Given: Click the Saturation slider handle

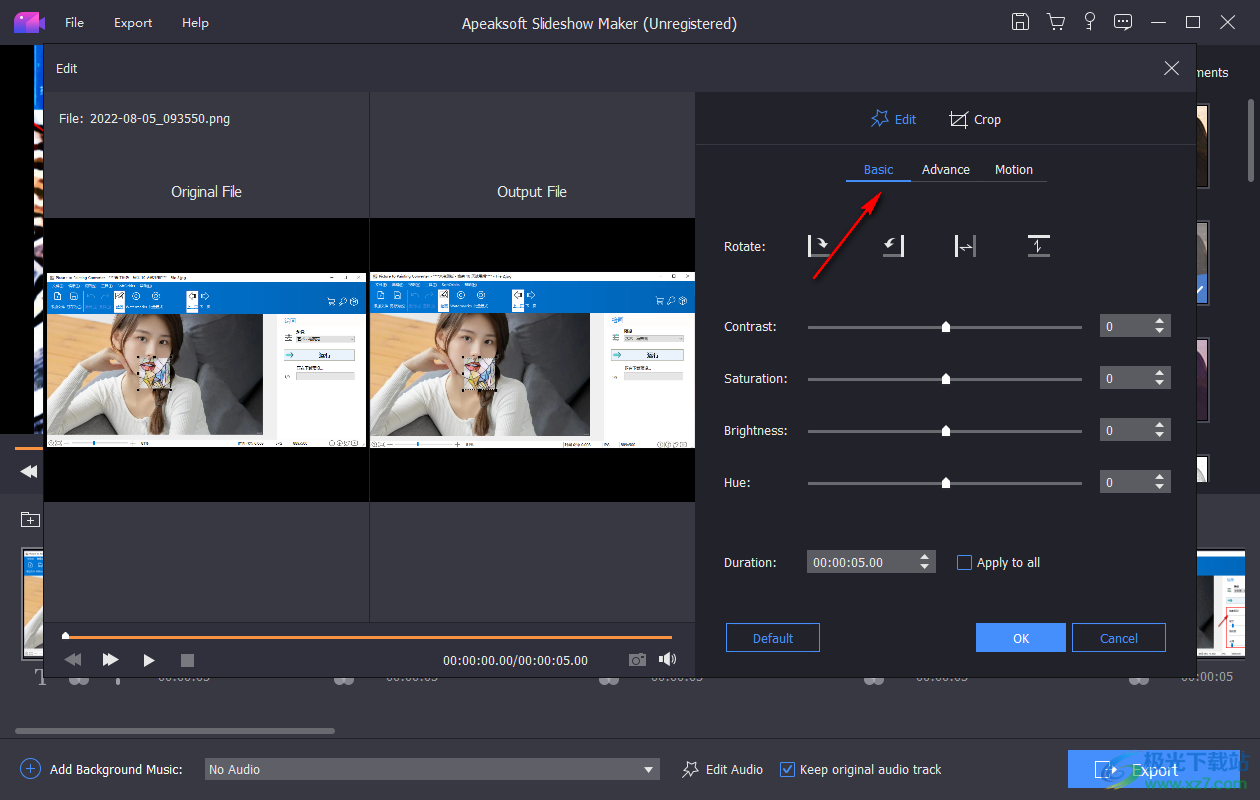Looking at the screenshot, I should tap(946, 378).
